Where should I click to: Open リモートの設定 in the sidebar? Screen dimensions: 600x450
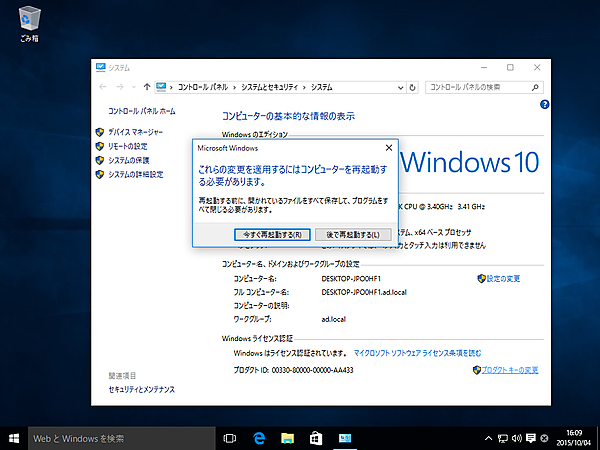pos(128,146)
